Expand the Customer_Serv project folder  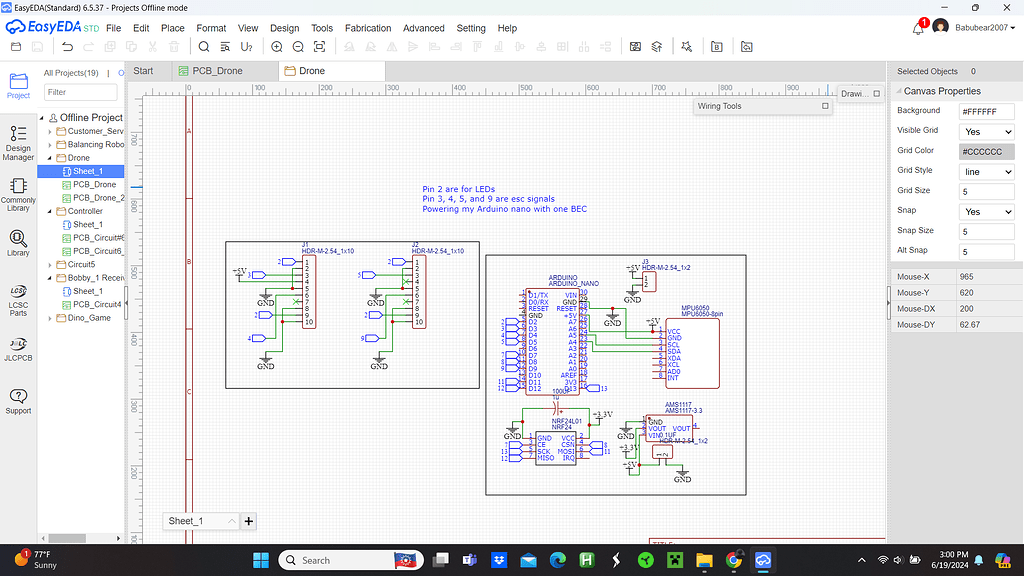coord(50,131)
